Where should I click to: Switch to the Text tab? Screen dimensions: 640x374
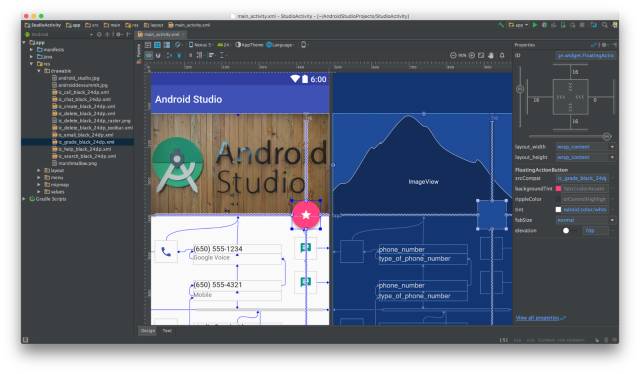167,331
